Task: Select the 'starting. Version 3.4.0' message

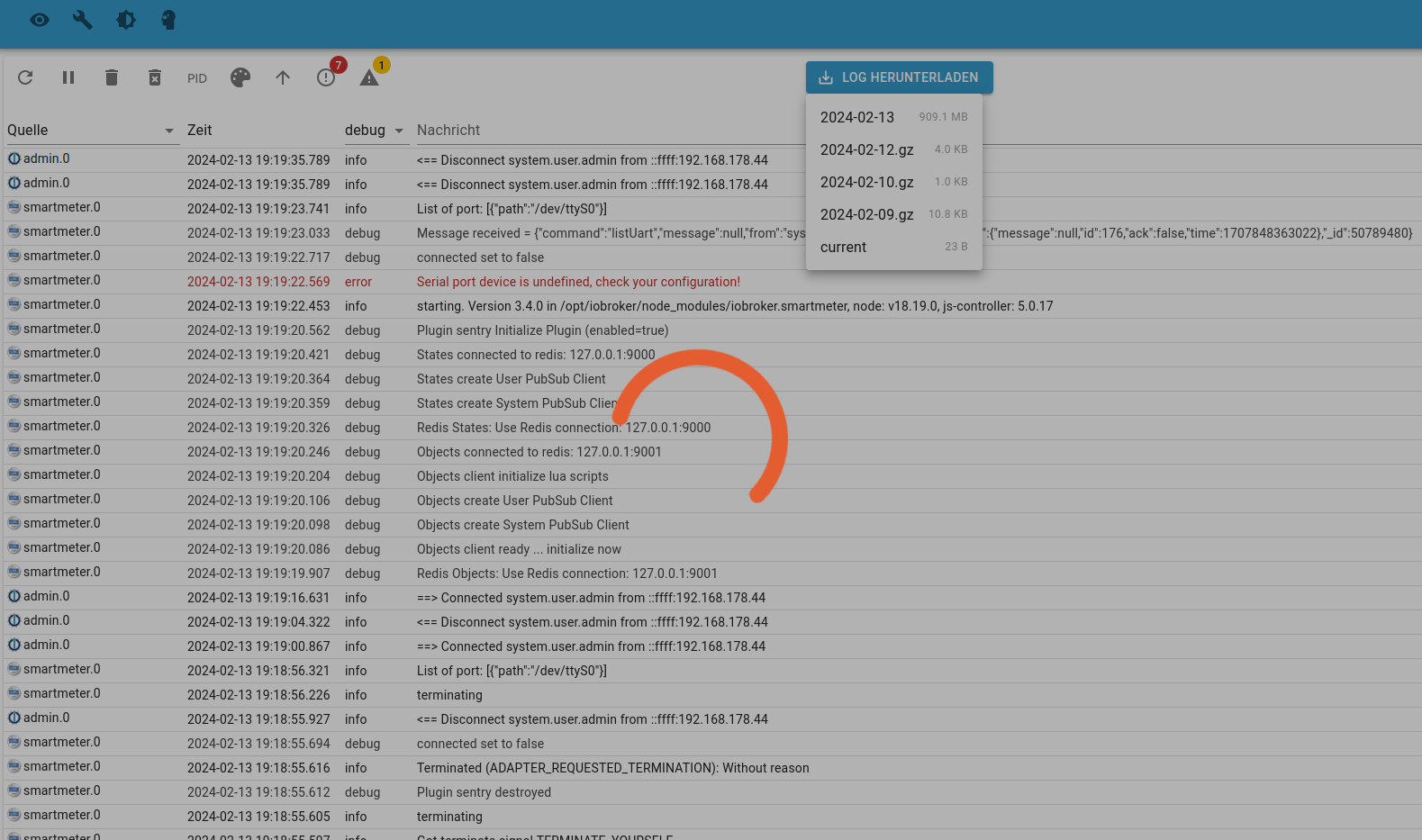Action: [x=735, y=306]
